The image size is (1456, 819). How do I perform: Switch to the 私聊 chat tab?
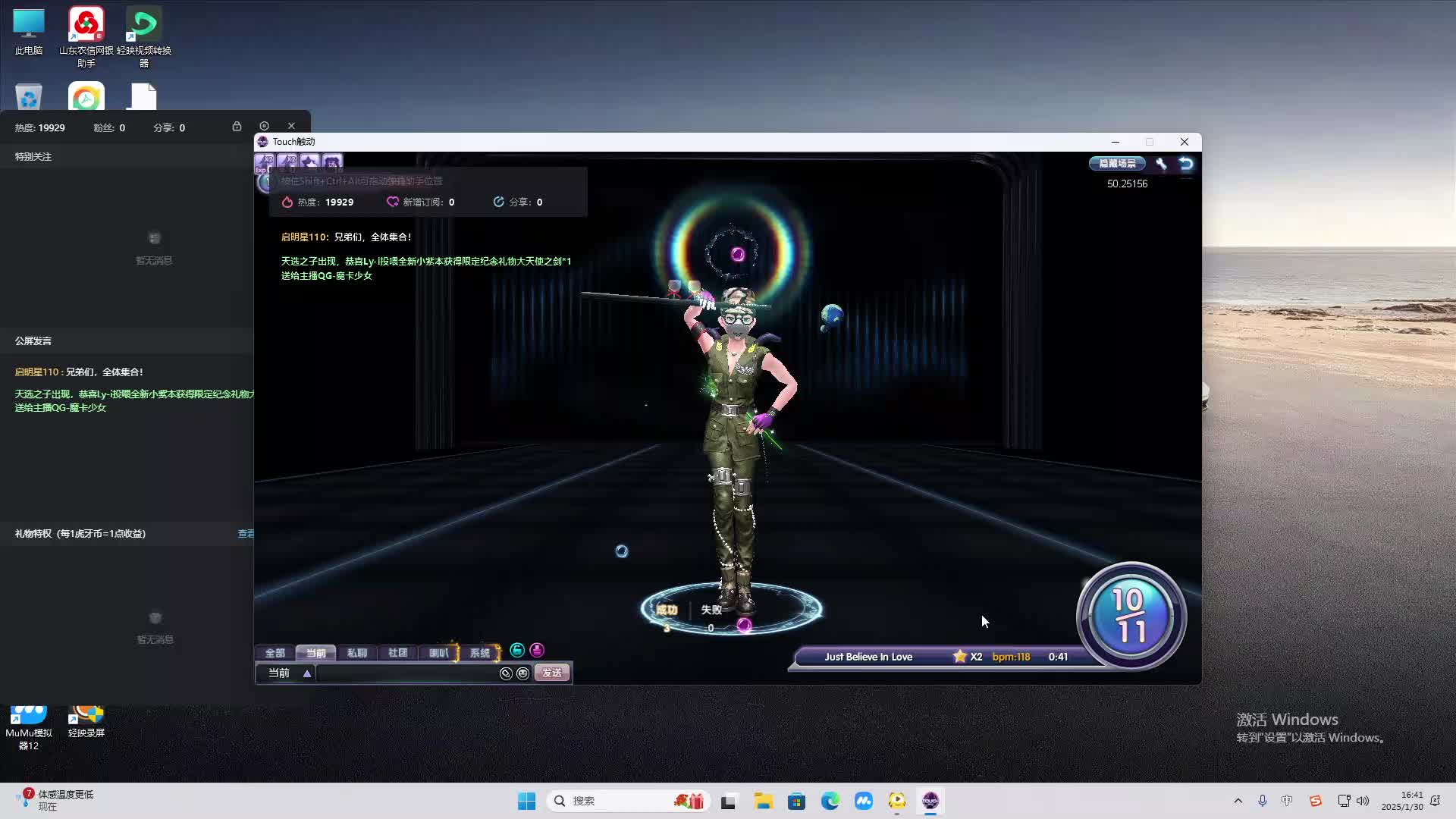[356, 653]
